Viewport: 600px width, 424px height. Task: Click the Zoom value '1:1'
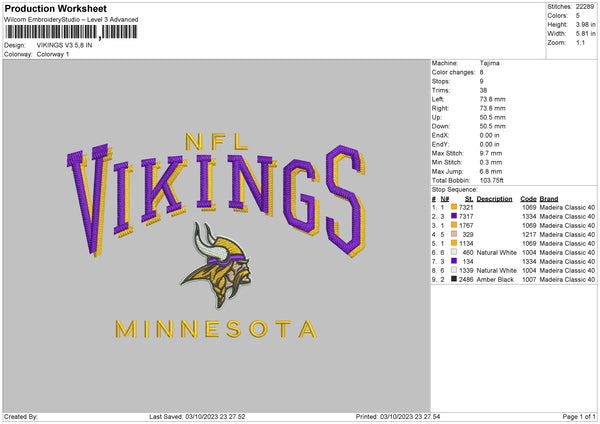pyautogui.click(x=580, y=42)
